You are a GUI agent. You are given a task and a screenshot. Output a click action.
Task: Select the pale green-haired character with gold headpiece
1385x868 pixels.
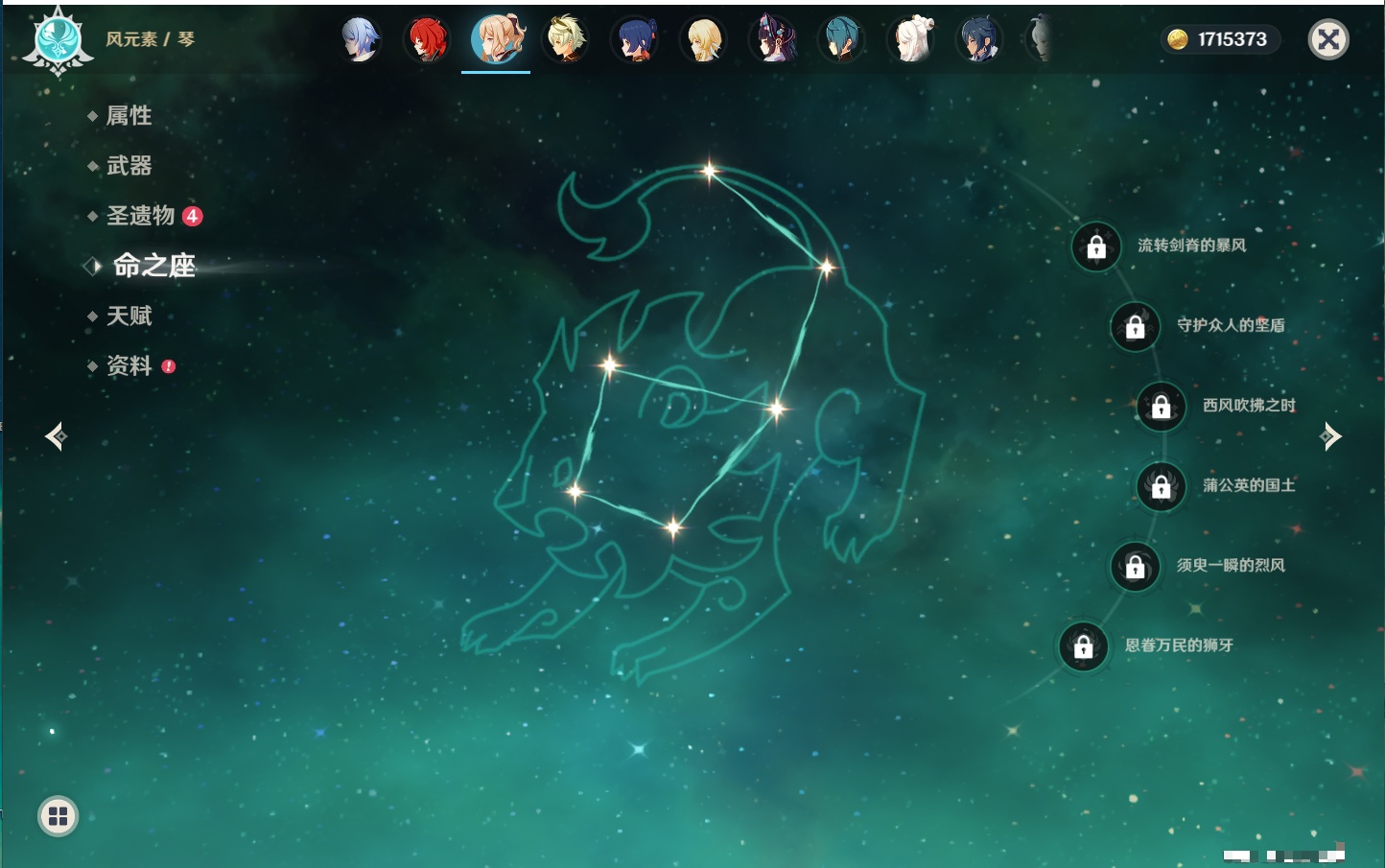566,39
